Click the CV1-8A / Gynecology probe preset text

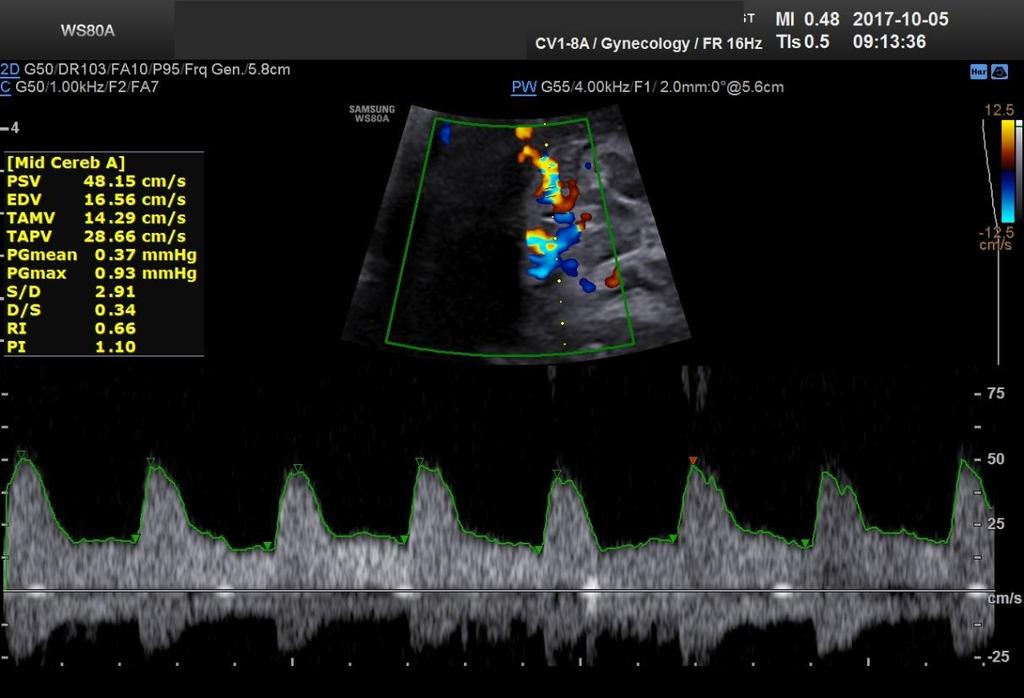pos(648,44)
